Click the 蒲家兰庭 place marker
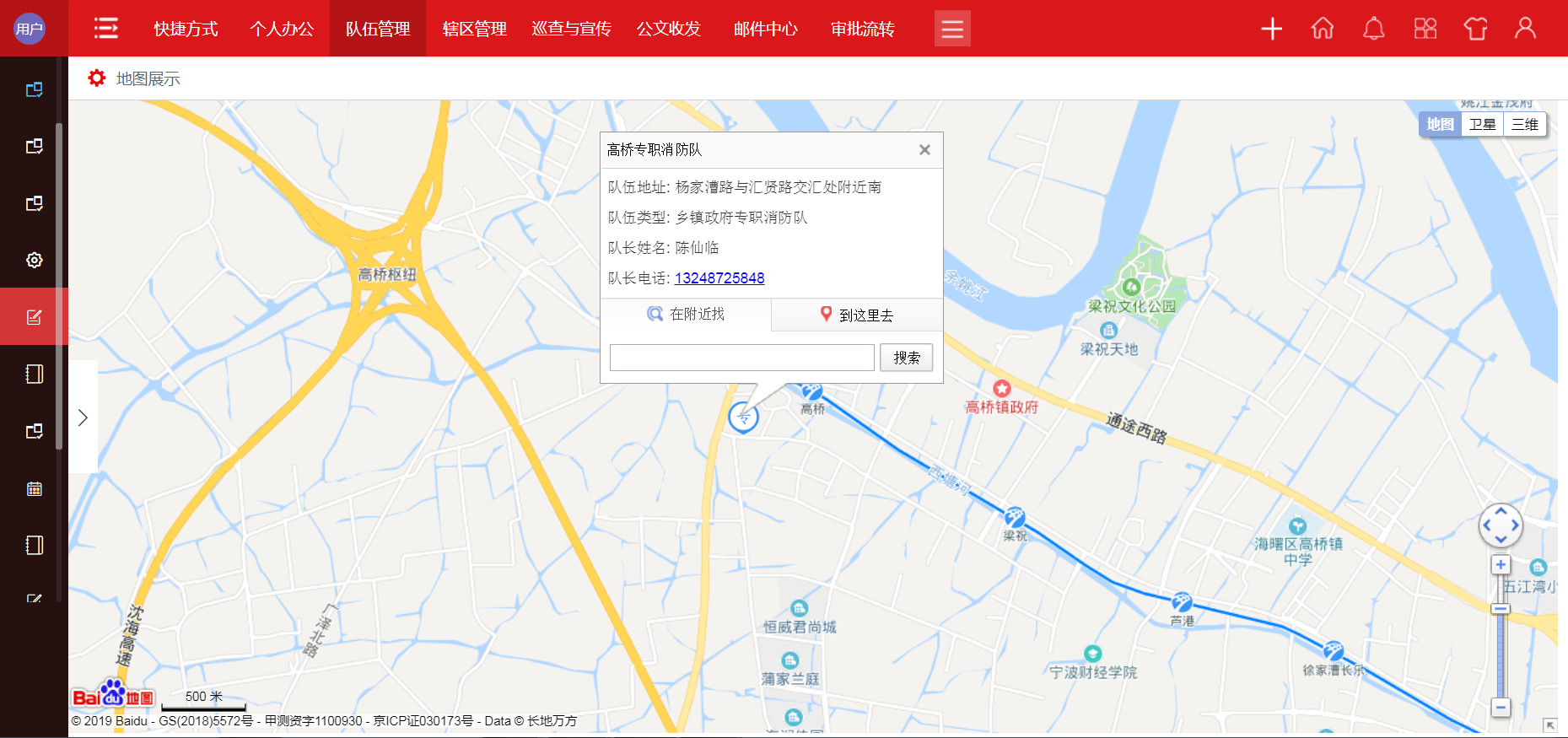 coord(790,660)
